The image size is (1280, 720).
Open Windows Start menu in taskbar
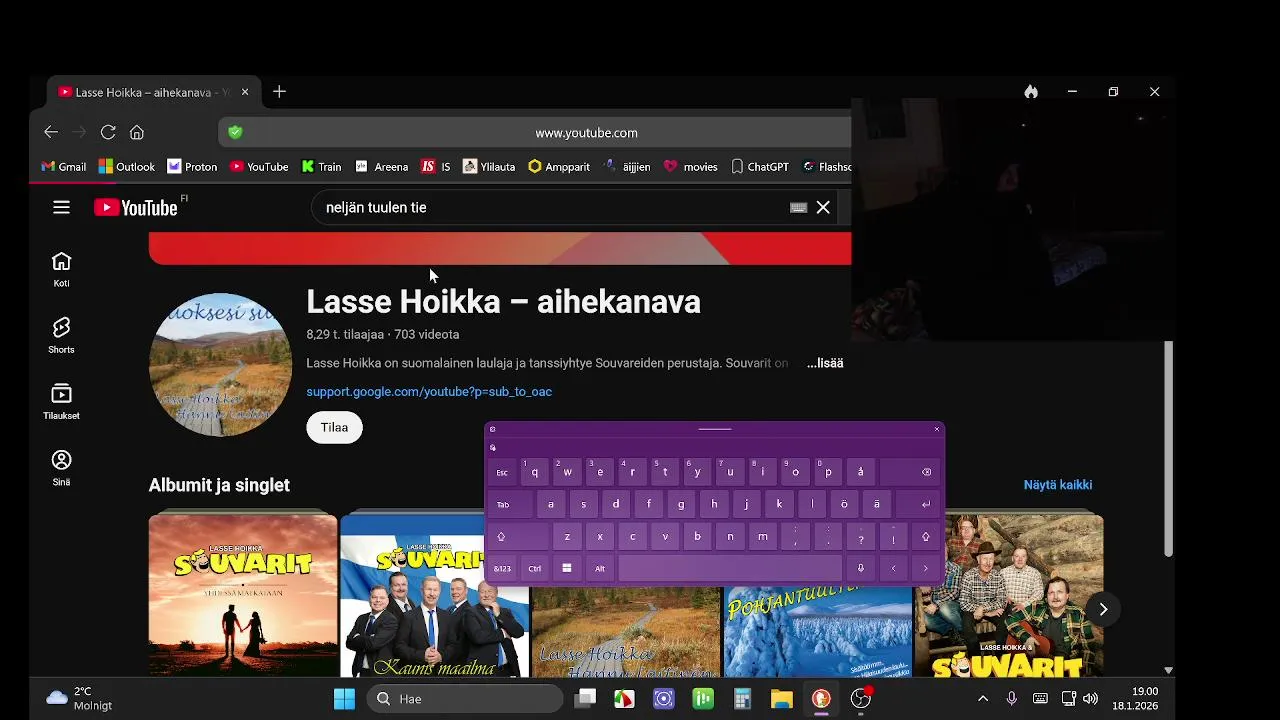tap(344, 699)
